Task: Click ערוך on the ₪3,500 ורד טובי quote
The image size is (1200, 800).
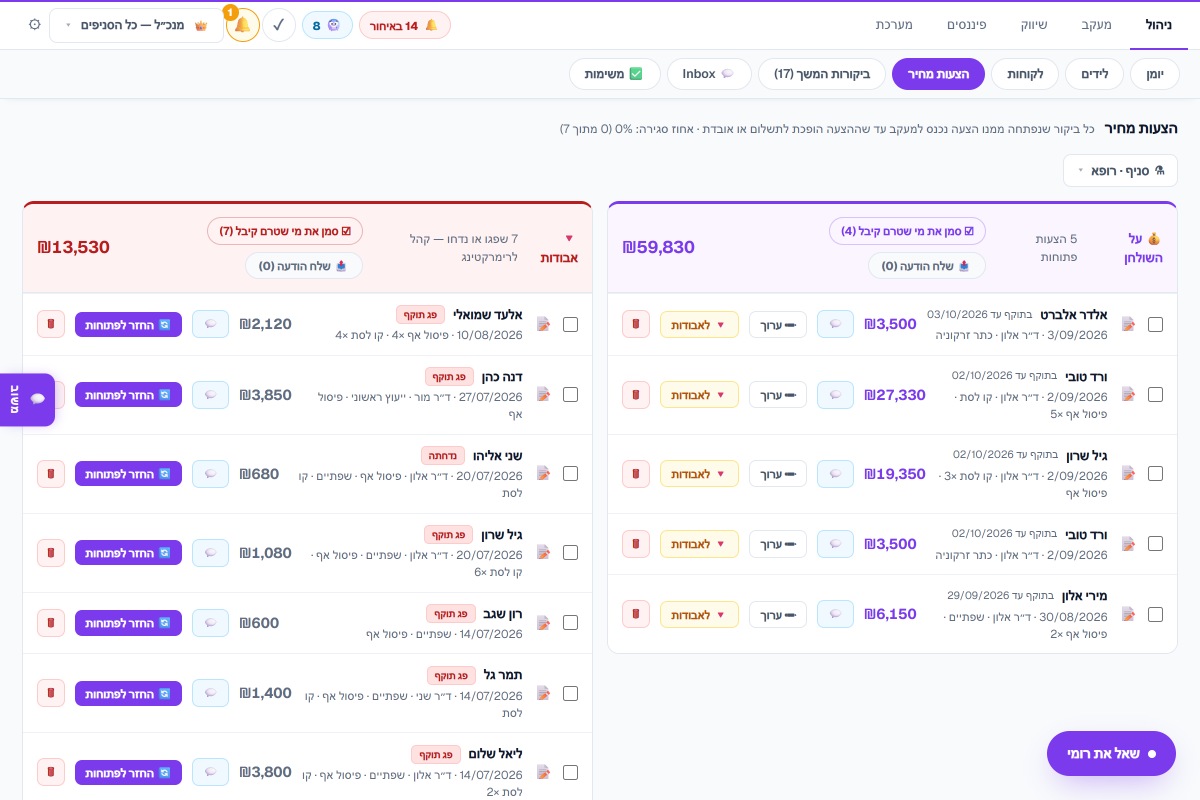Action: pyautogui.click(x=778, y=544)
